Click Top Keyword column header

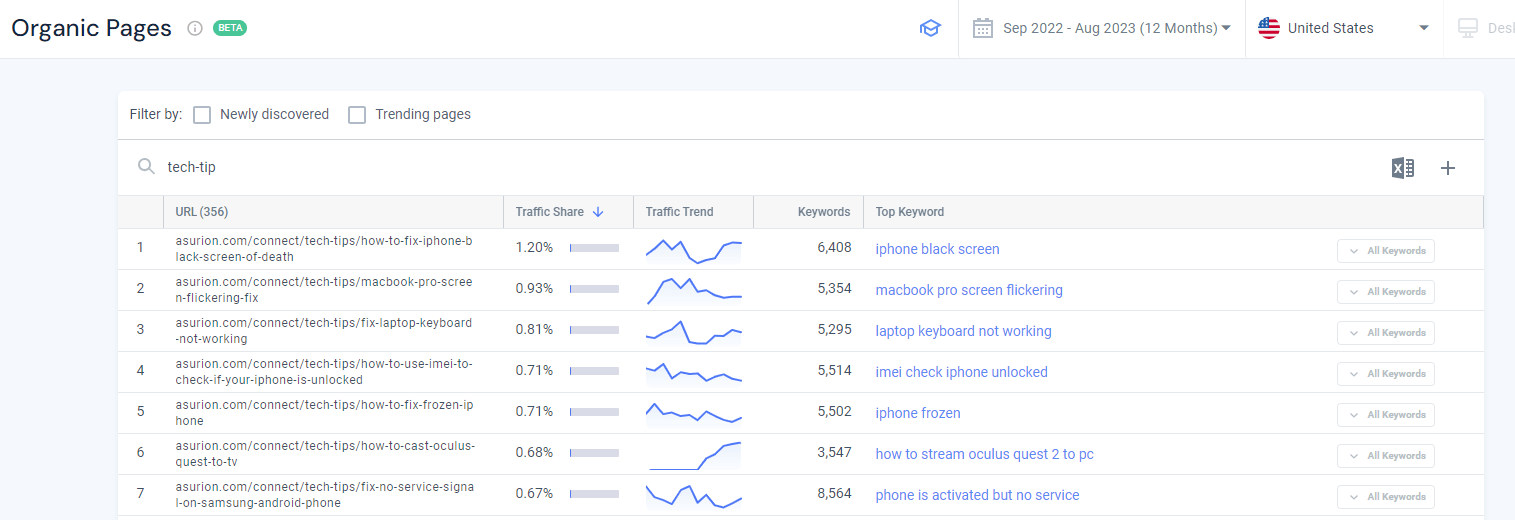(x=909, y=212)
